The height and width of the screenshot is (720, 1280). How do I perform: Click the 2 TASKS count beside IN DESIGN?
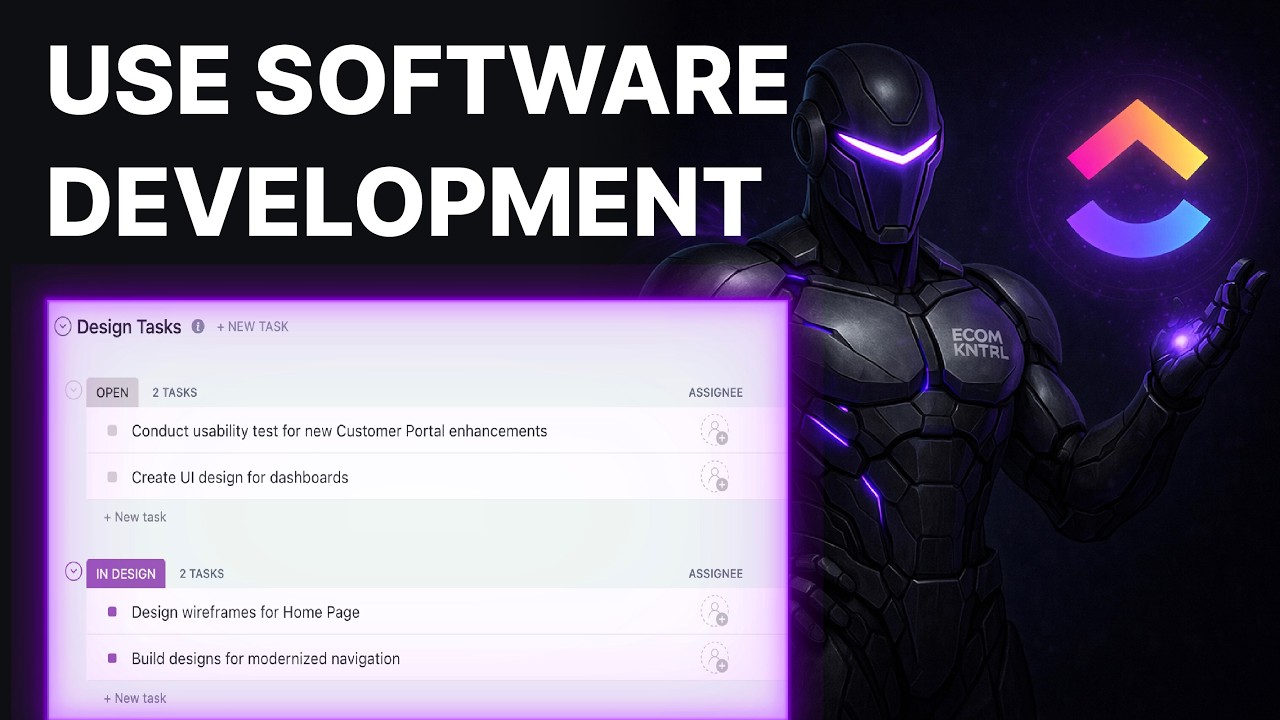point(202,574)
